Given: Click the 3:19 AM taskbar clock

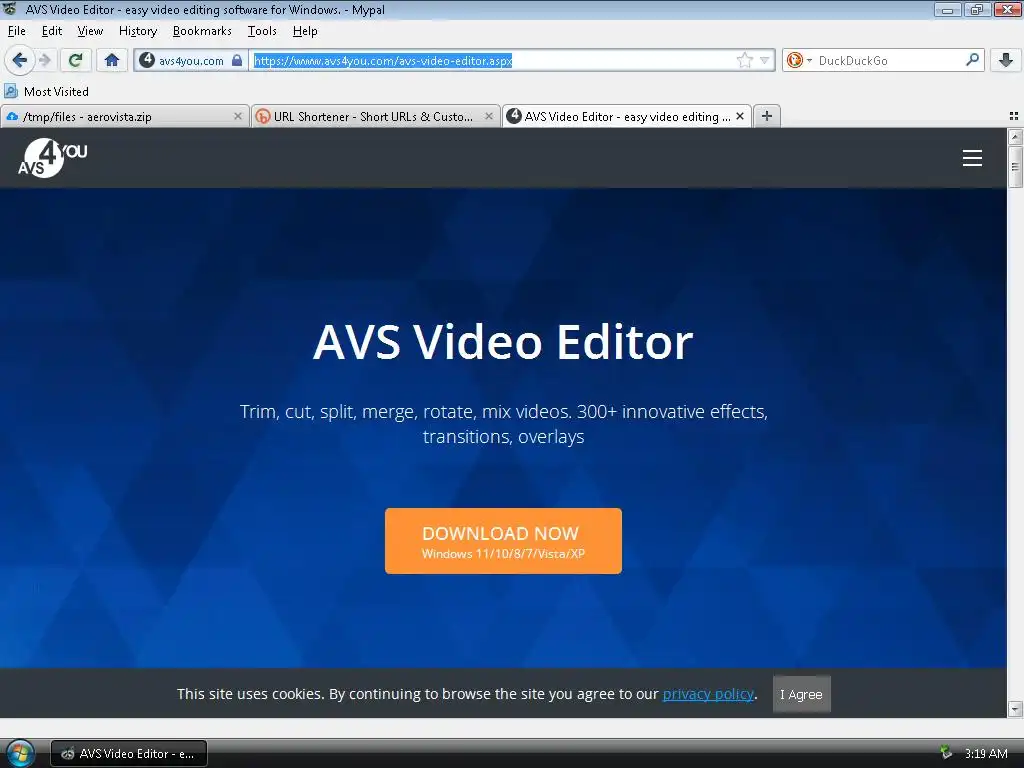Looking at the screenshot, I should point(985,754).
